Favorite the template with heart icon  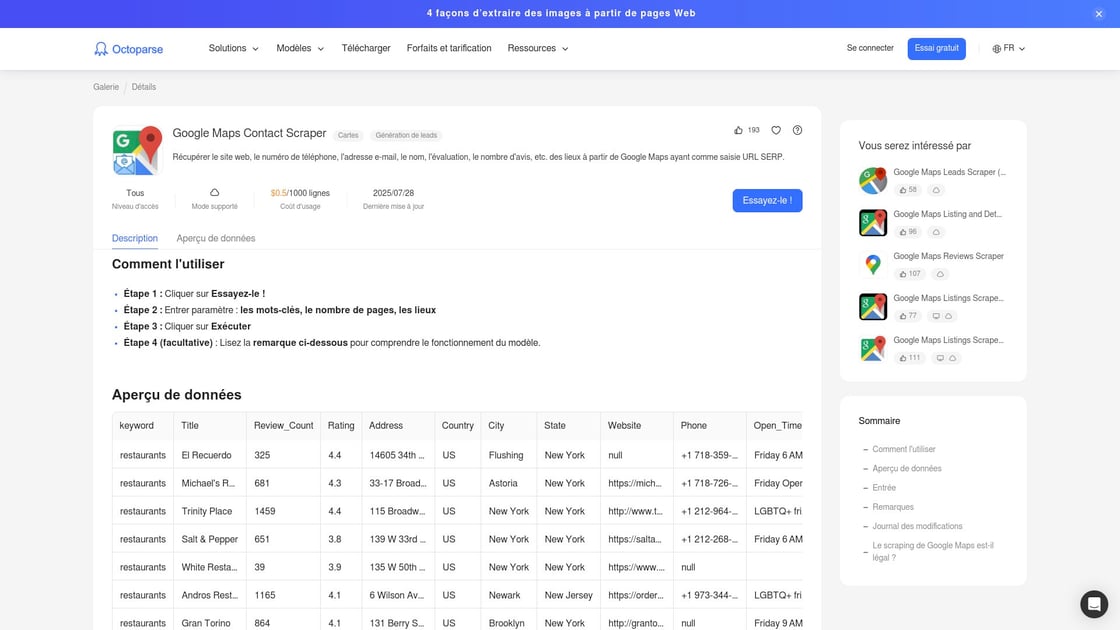776,130
